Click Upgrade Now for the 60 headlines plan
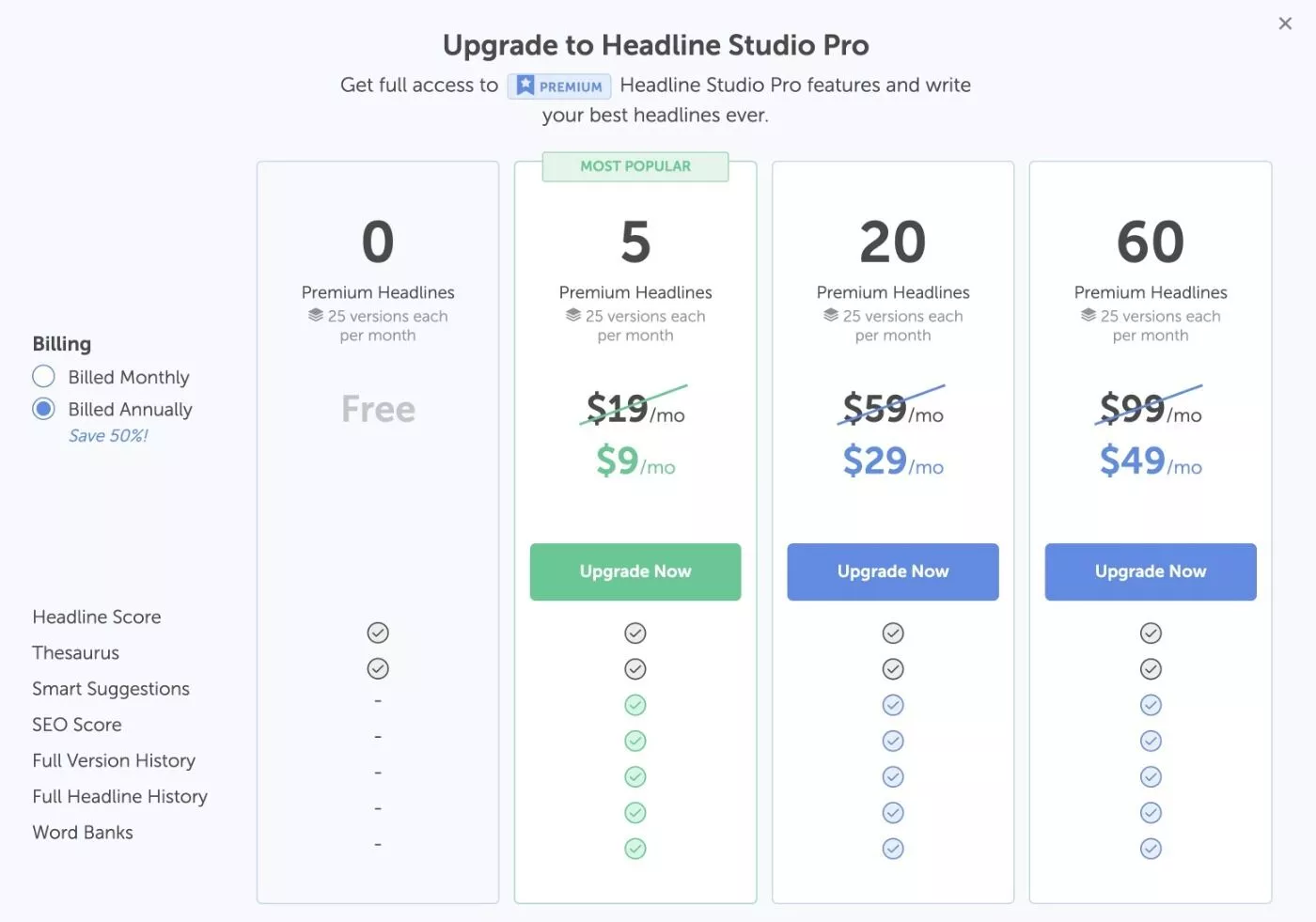Screen dimensions: 1316x922 tap(1151, 571)
